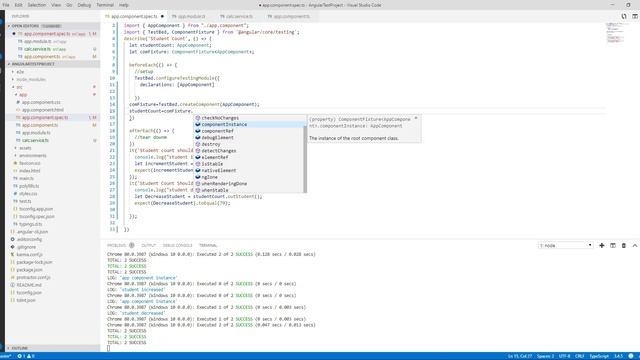Open the Output panel tab

pos(149,245)
